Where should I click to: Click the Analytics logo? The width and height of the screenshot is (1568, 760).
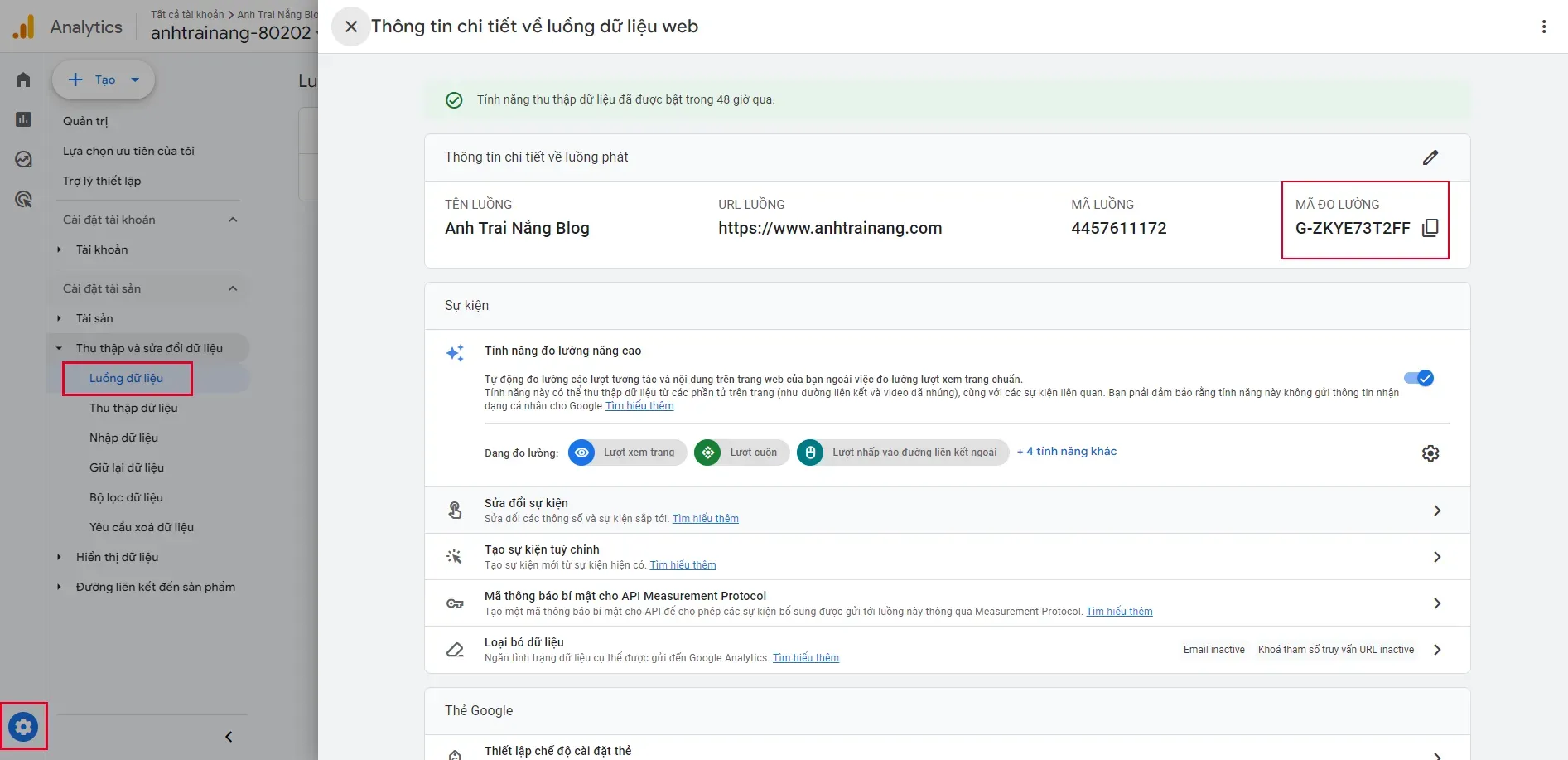(x=23, y=27)
